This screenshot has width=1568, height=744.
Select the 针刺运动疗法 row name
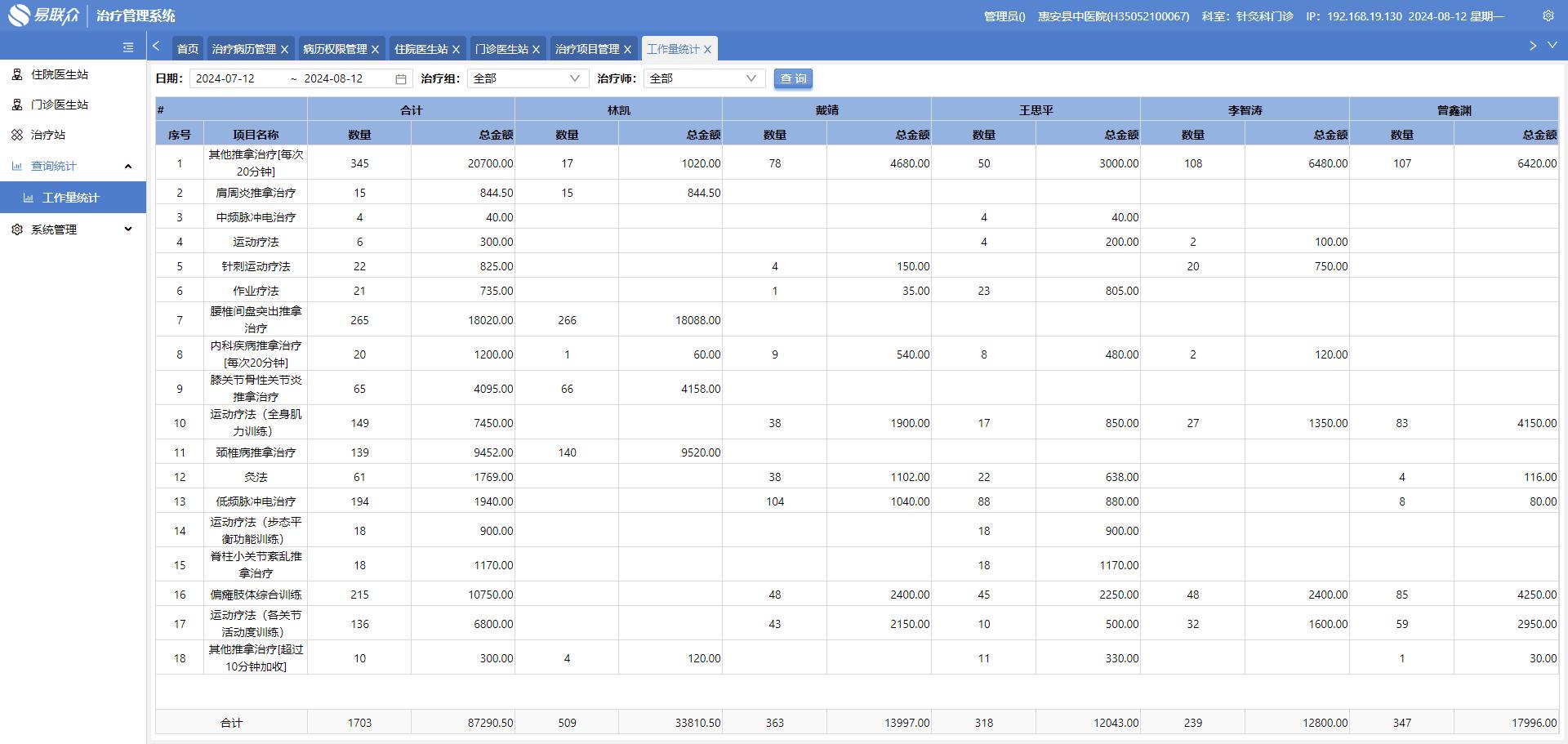[x=256, y=266]
